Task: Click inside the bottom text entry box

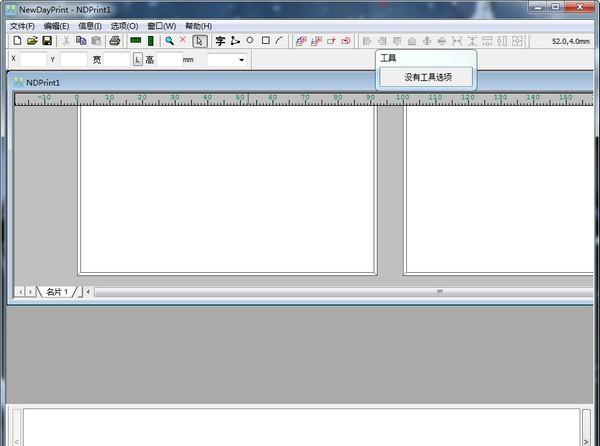Action: click(302, 426)
